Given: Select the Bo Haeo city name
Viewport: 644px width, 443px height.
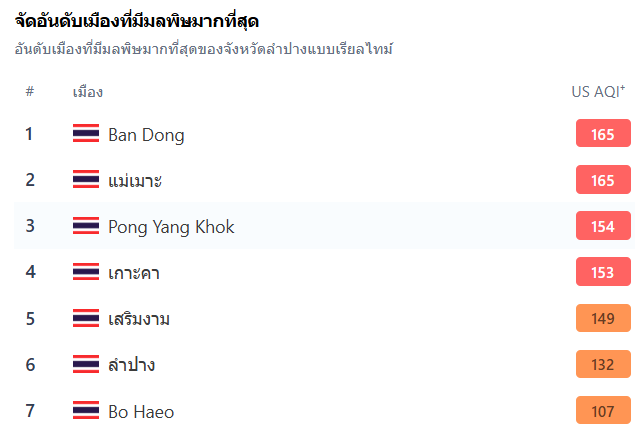Looking at the screenshot, I should tap(141, 412).
